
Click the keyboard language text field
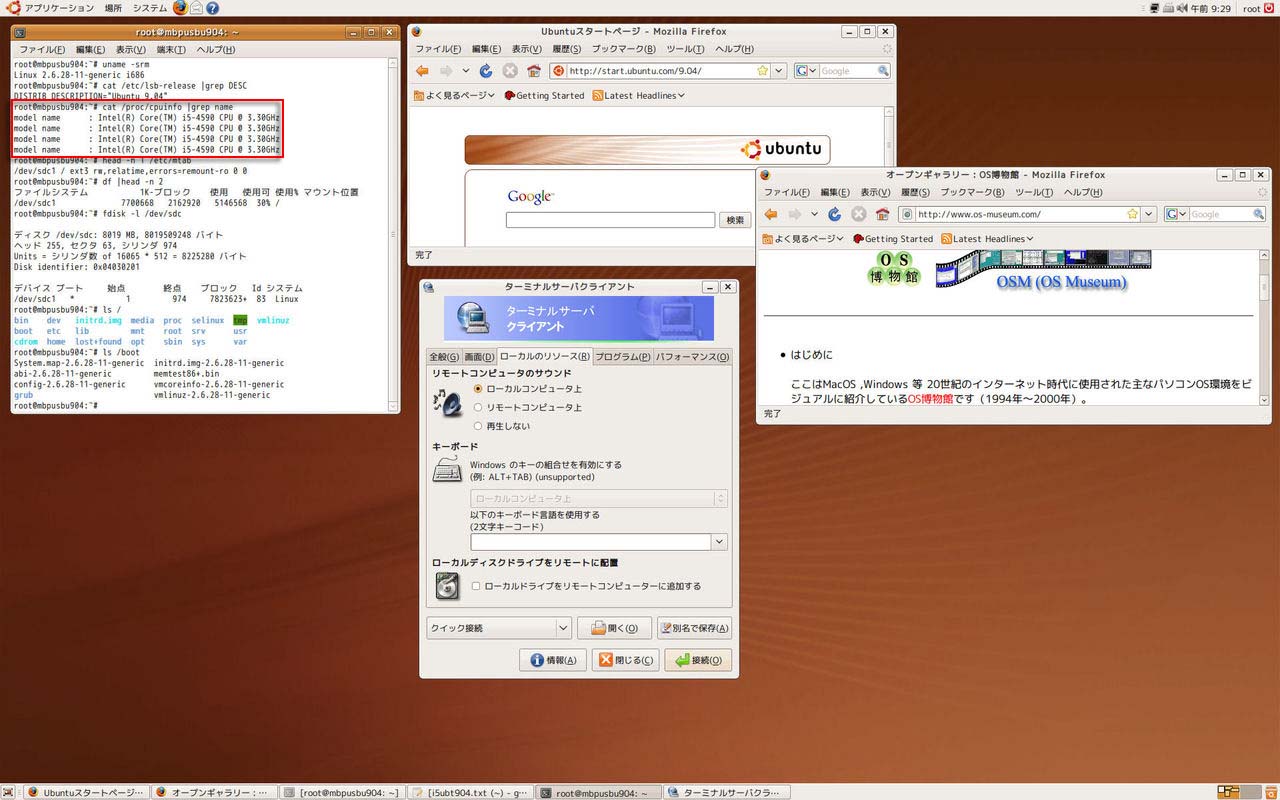[x=590, y=542]
